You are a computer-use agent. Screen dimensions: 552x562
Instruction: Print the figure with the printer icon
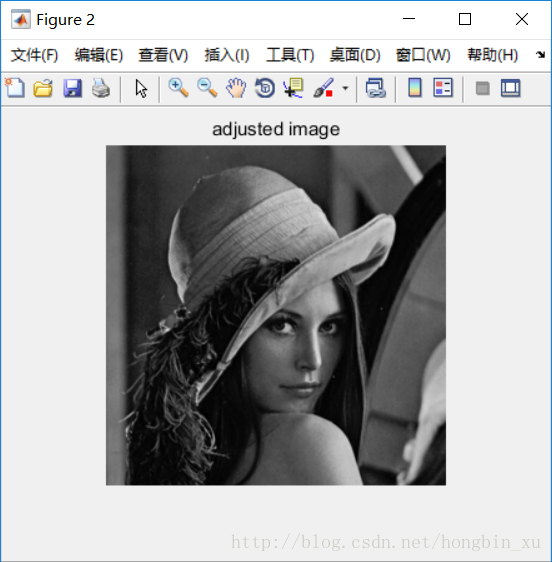tap(101, 88)
